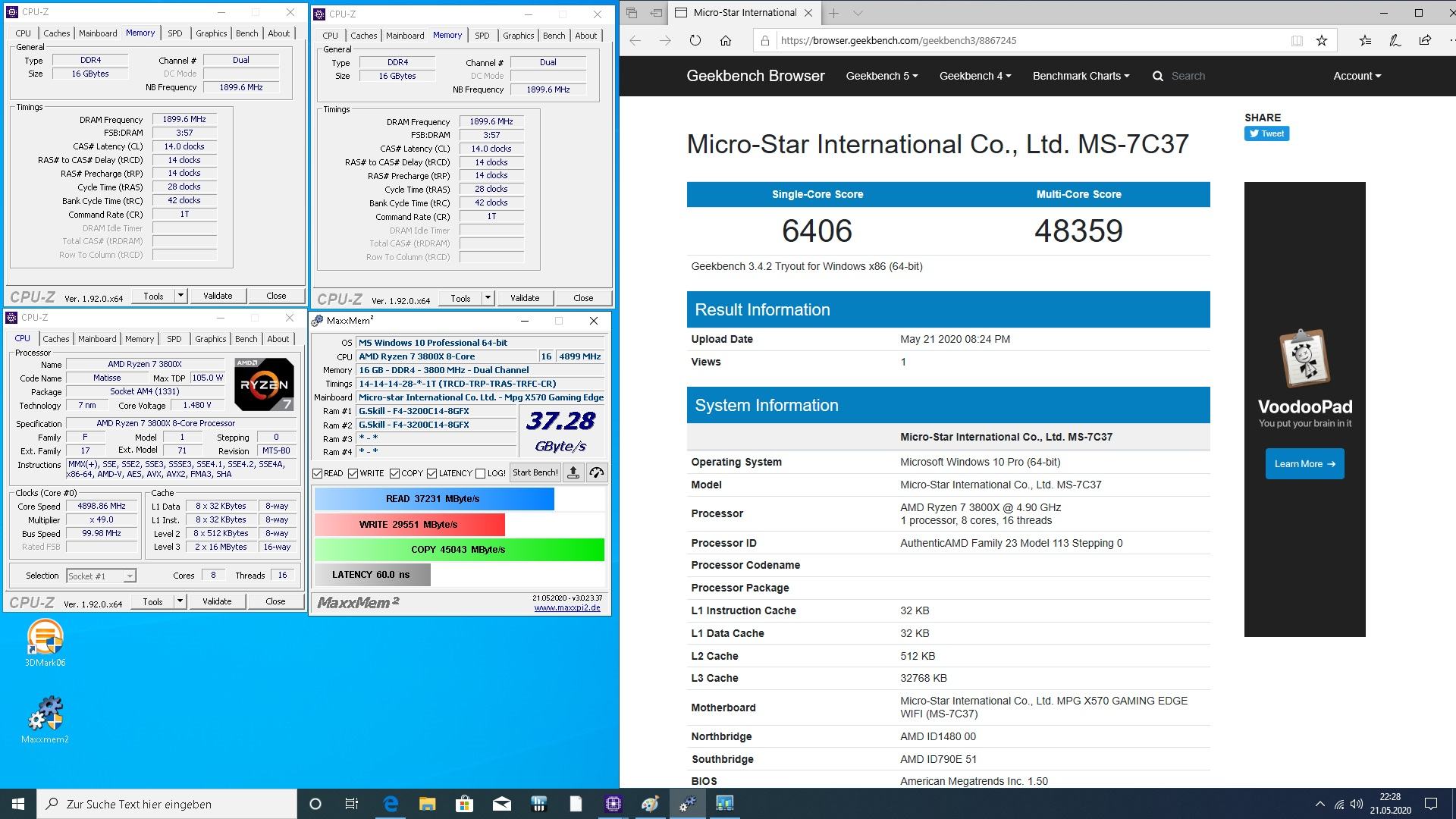Expand the Geekbench 4 menu
Image resolution: width=1456 pixels, height=819 pixels.
974,76
